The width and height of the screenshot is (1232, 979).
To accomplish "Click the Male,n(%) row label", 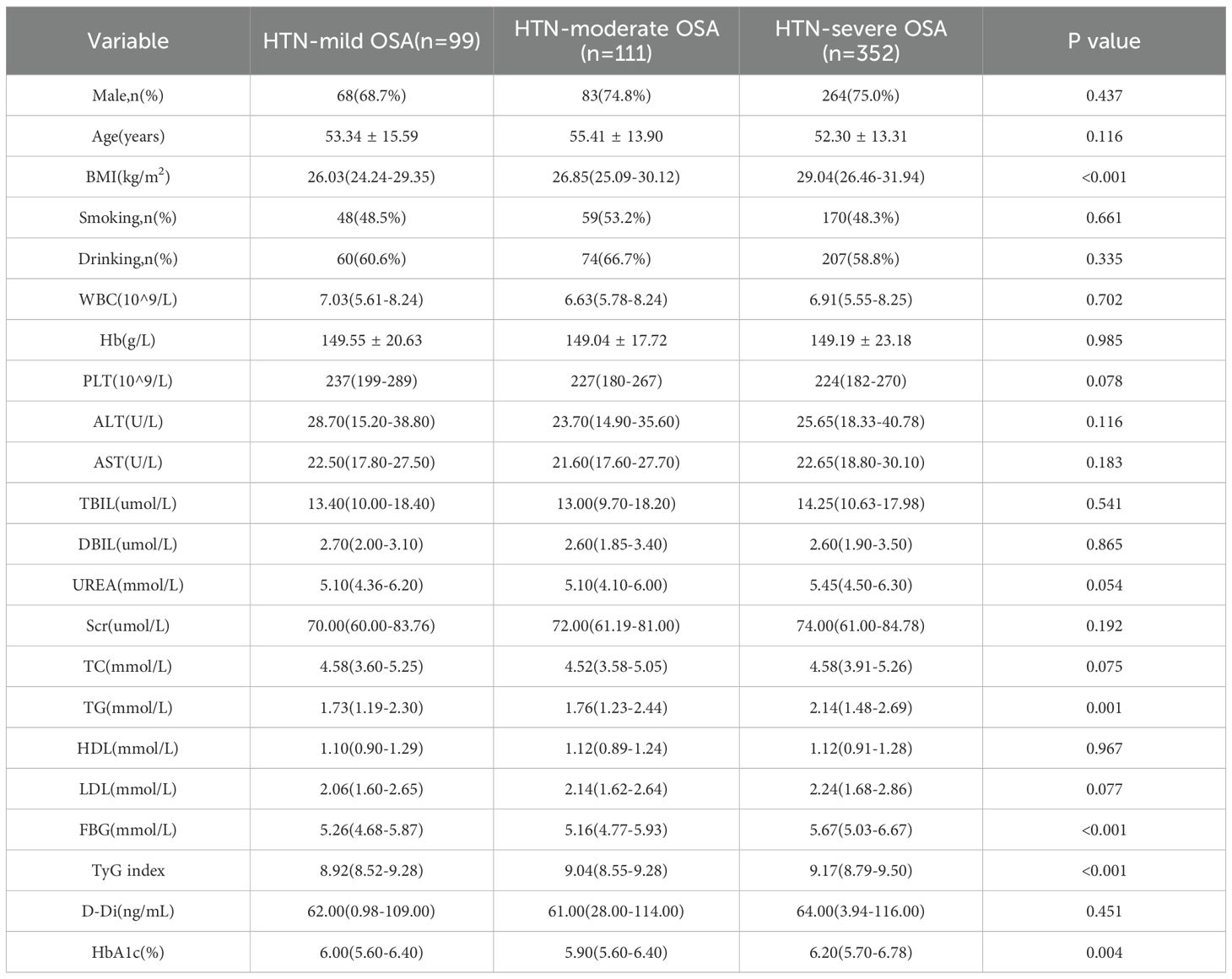I will [128, 95].
